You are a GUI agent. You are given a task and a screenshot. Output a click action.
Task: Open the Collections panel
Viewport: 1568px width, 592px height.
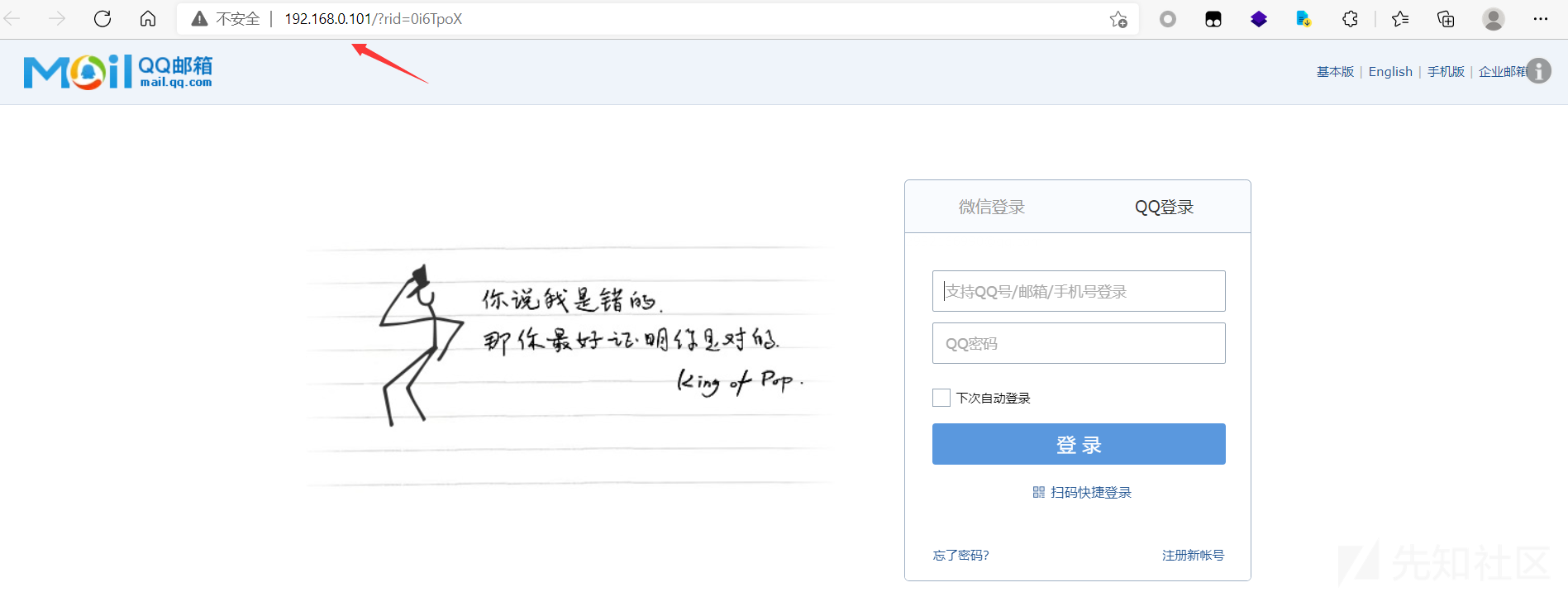[x=1446, y=19]
